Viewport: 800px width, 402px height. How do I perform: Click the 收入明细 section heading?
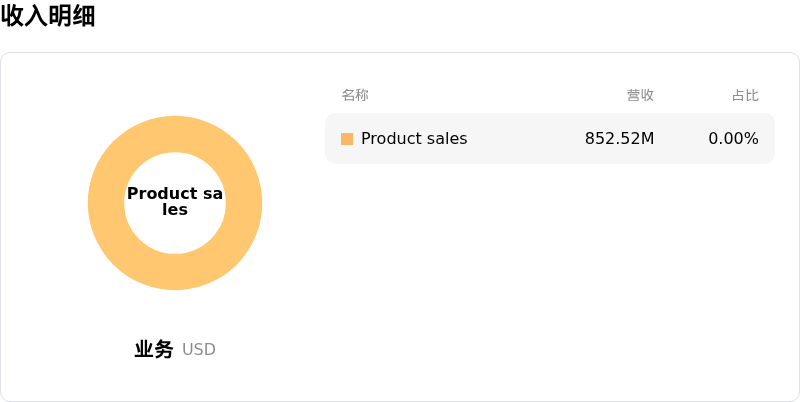tap(48, 16)
